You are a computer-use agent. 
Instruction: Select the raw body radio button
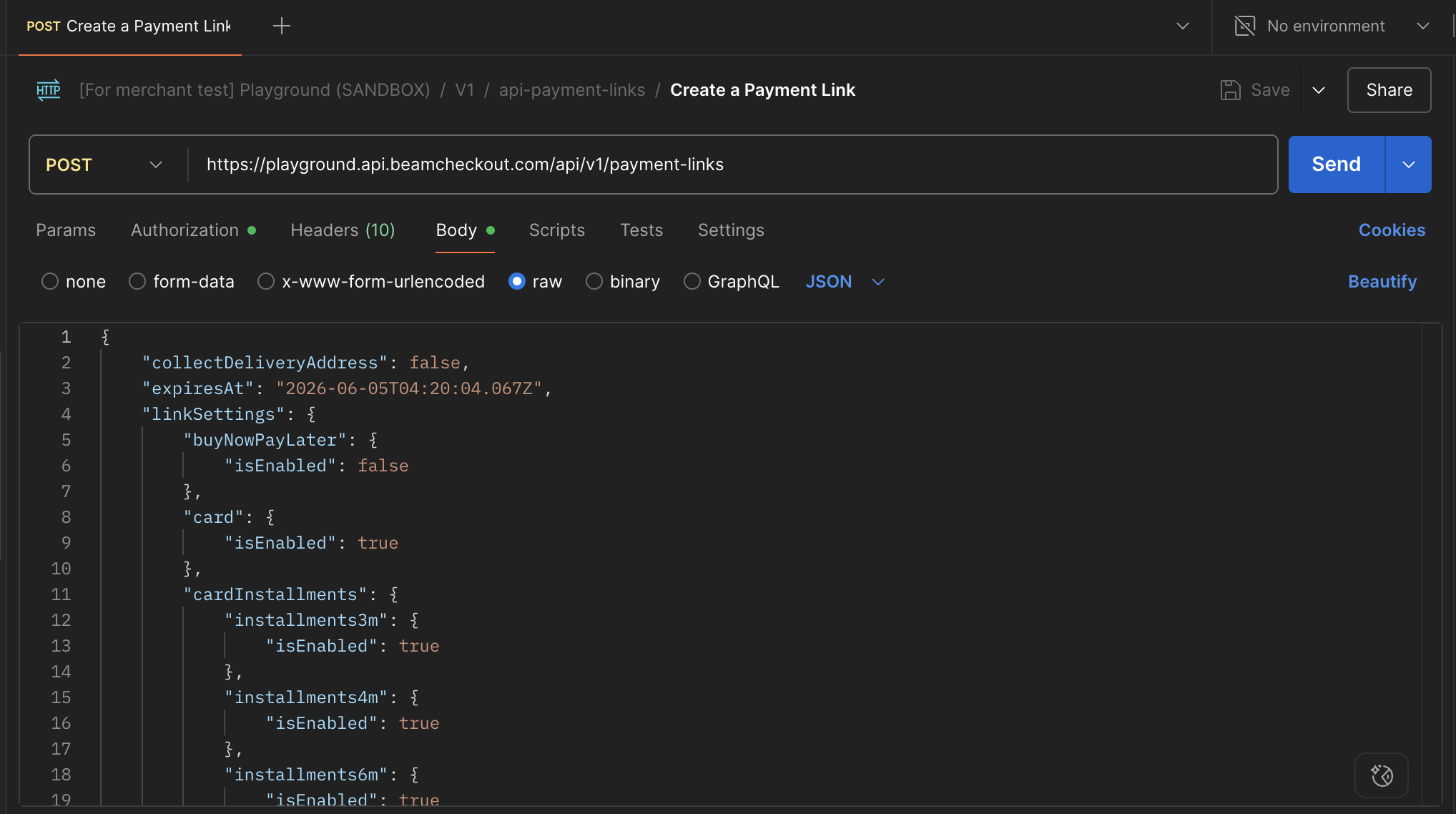[517, 282]
